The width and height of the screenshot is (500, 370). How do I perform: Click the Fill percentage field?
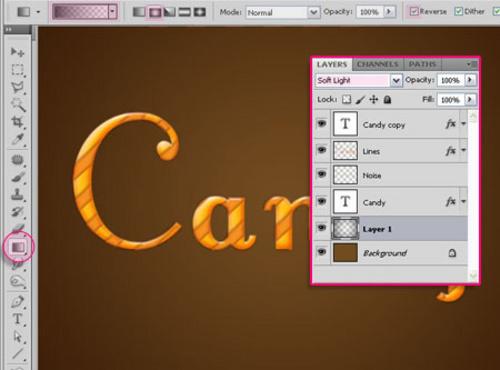(x=451, y=100)
